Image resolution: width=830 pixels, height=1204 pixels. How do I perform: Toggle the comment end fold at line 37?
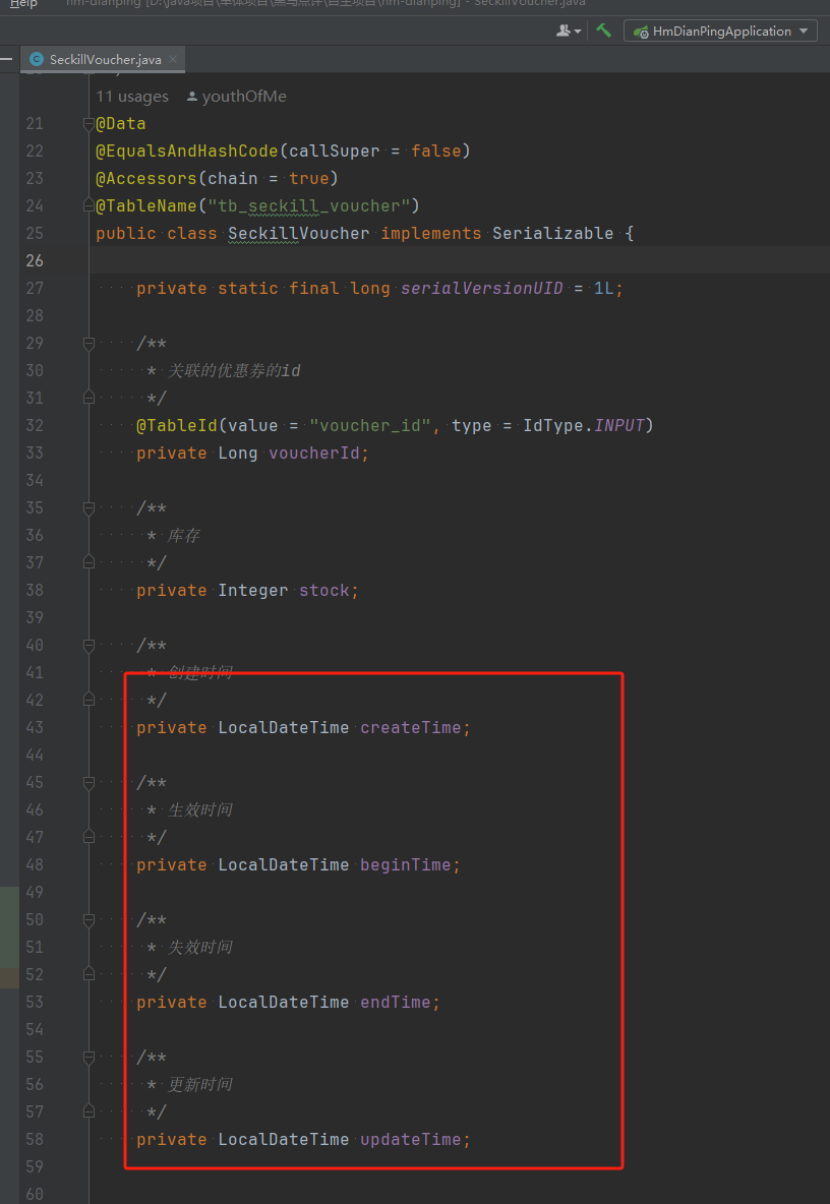click(88, 563)
